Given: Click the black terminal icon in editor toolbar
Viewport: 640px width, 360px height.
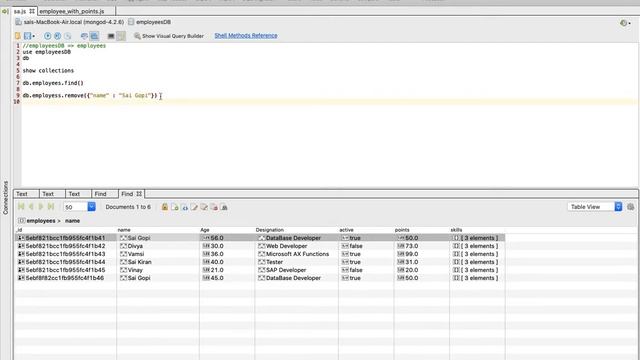Looking at the screenshot, I should point(111,36).
